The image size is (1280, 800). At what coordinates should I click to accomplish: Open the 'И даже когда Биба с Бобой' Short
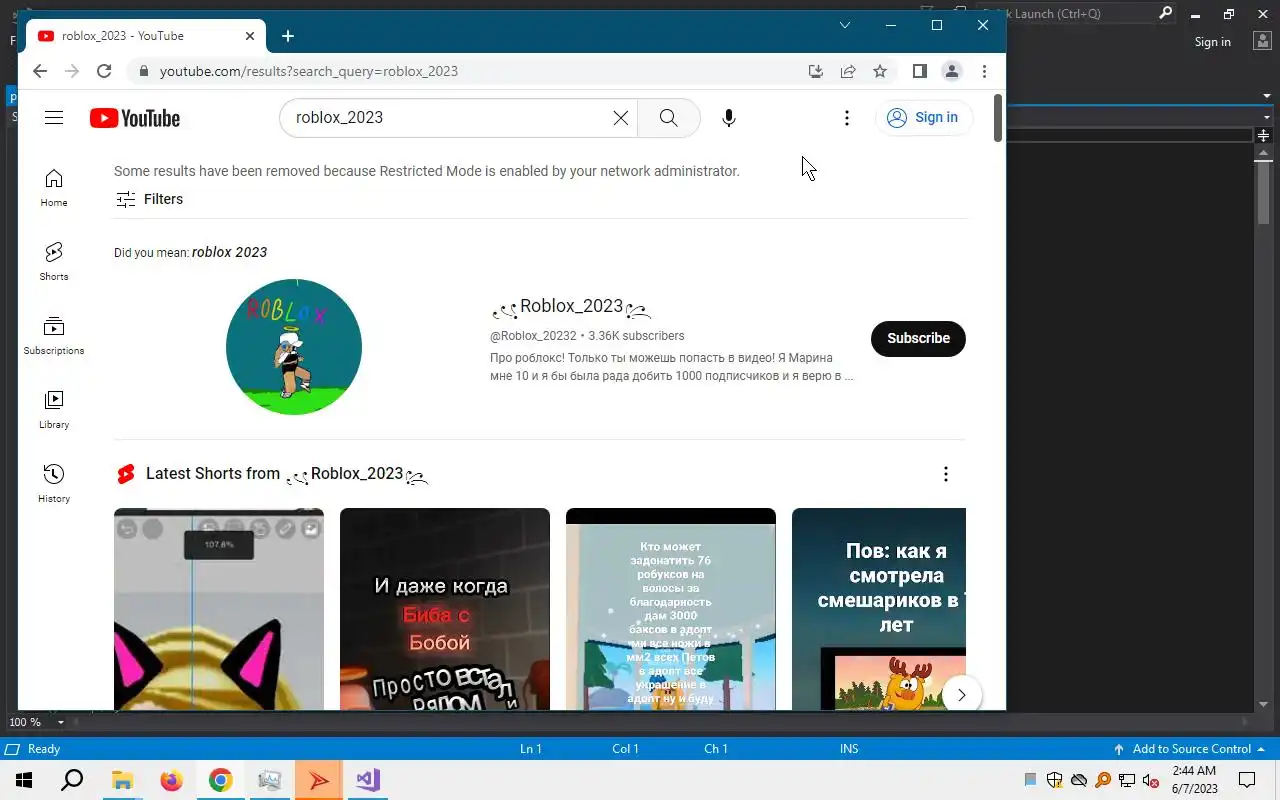point(445,609)
